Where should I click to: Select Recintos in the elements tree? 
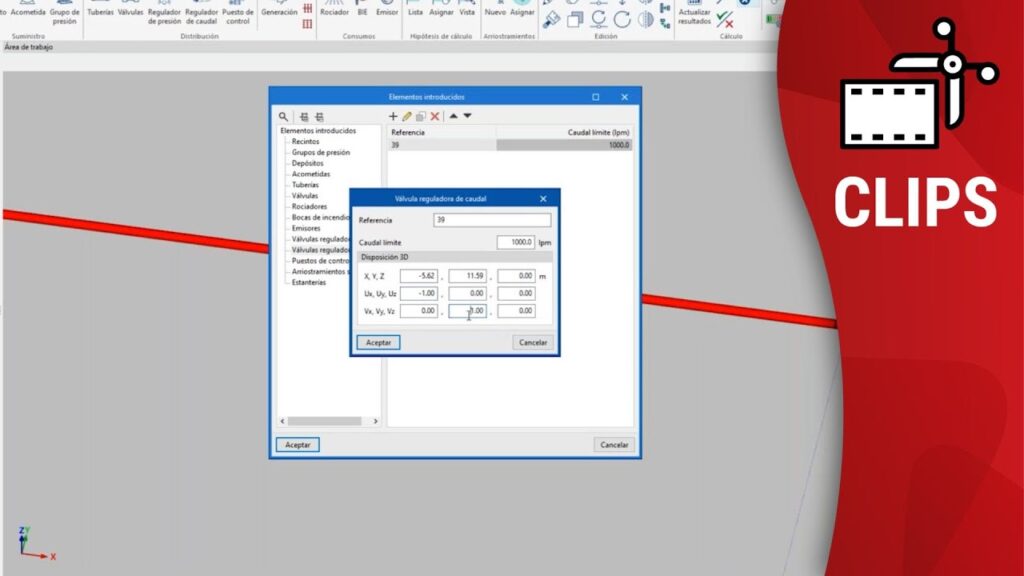[305, 141]
